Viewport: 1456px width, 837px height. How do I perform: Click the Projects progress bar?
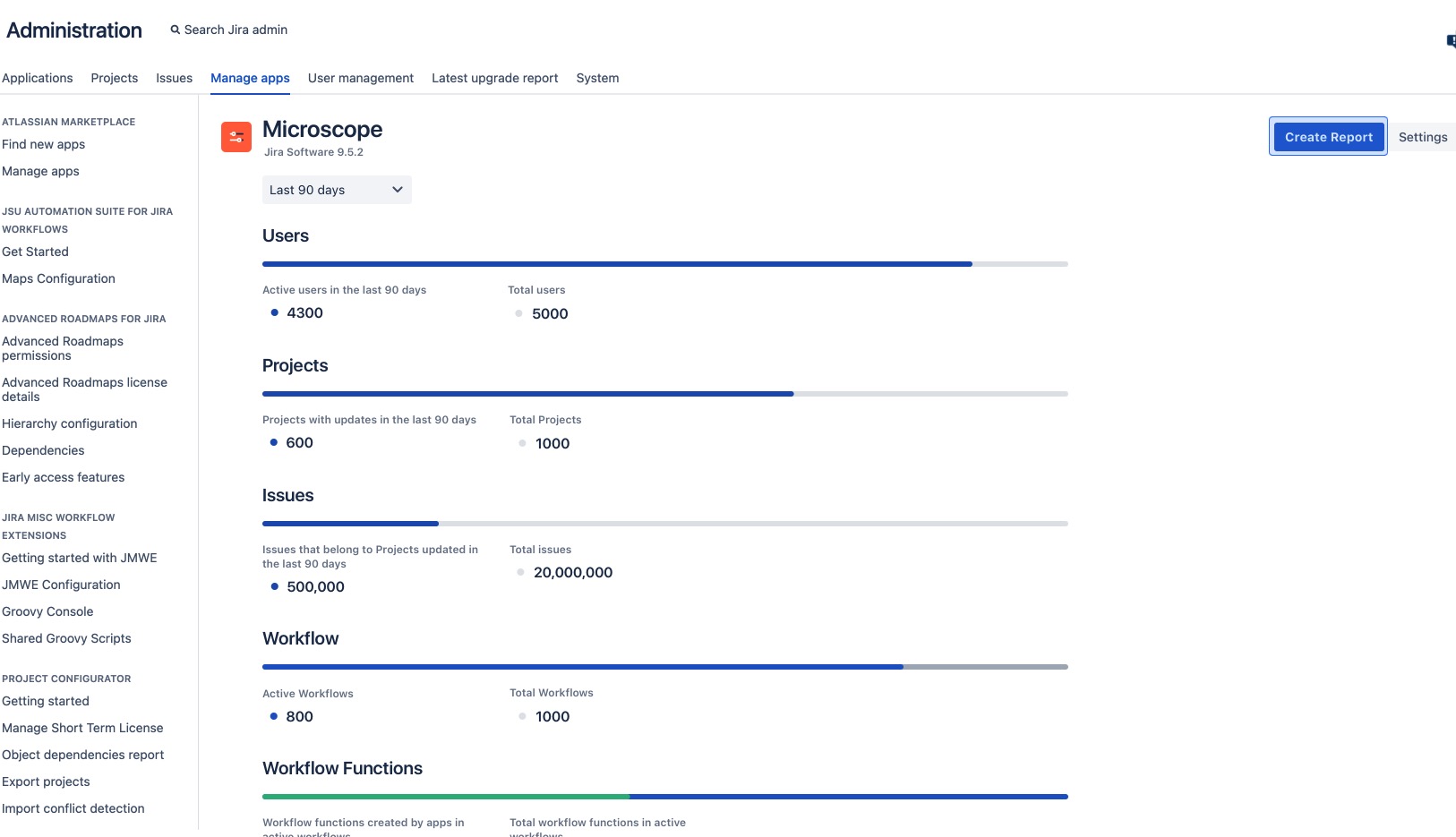point(665,394)
